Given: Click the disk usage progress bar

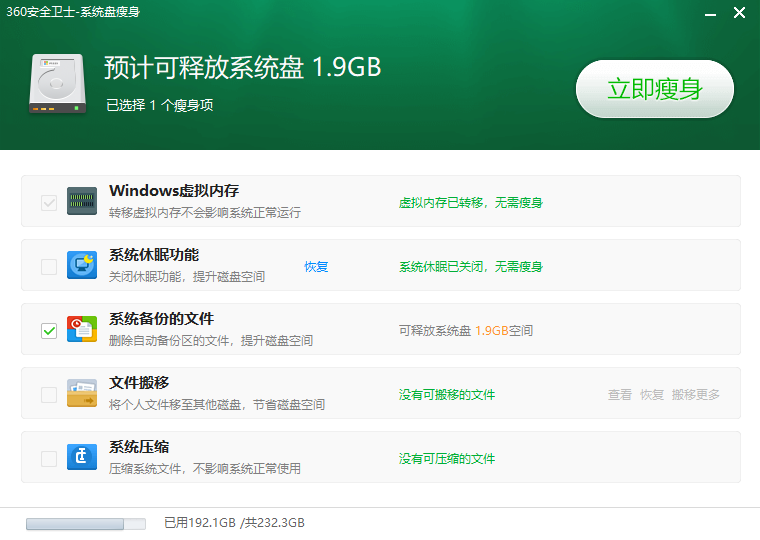Looking at the screenshot, I should 85,523.
